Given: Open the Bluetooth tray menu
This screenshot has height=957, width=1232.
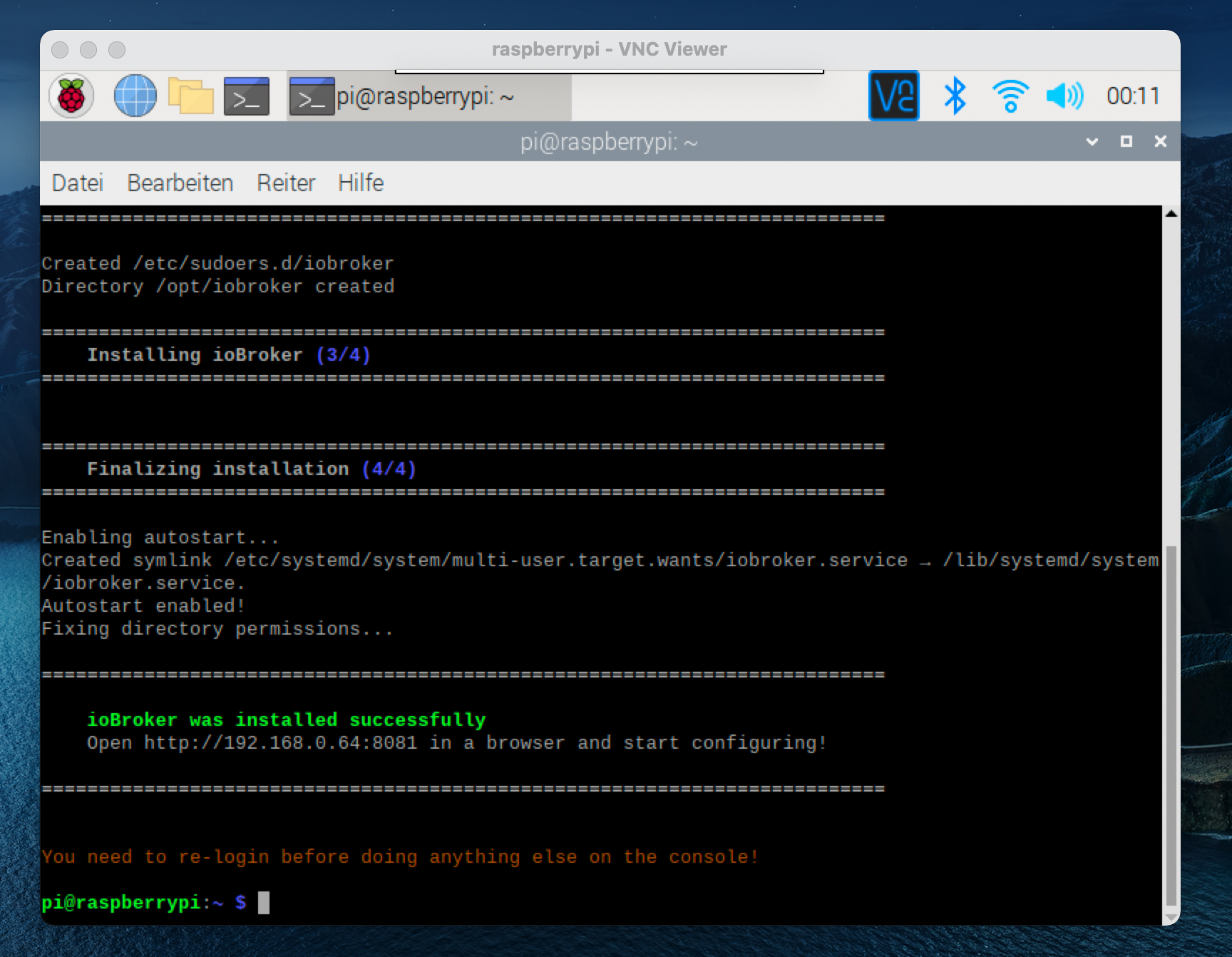Looking at the screenshot, I should click(x=955, y=96).
